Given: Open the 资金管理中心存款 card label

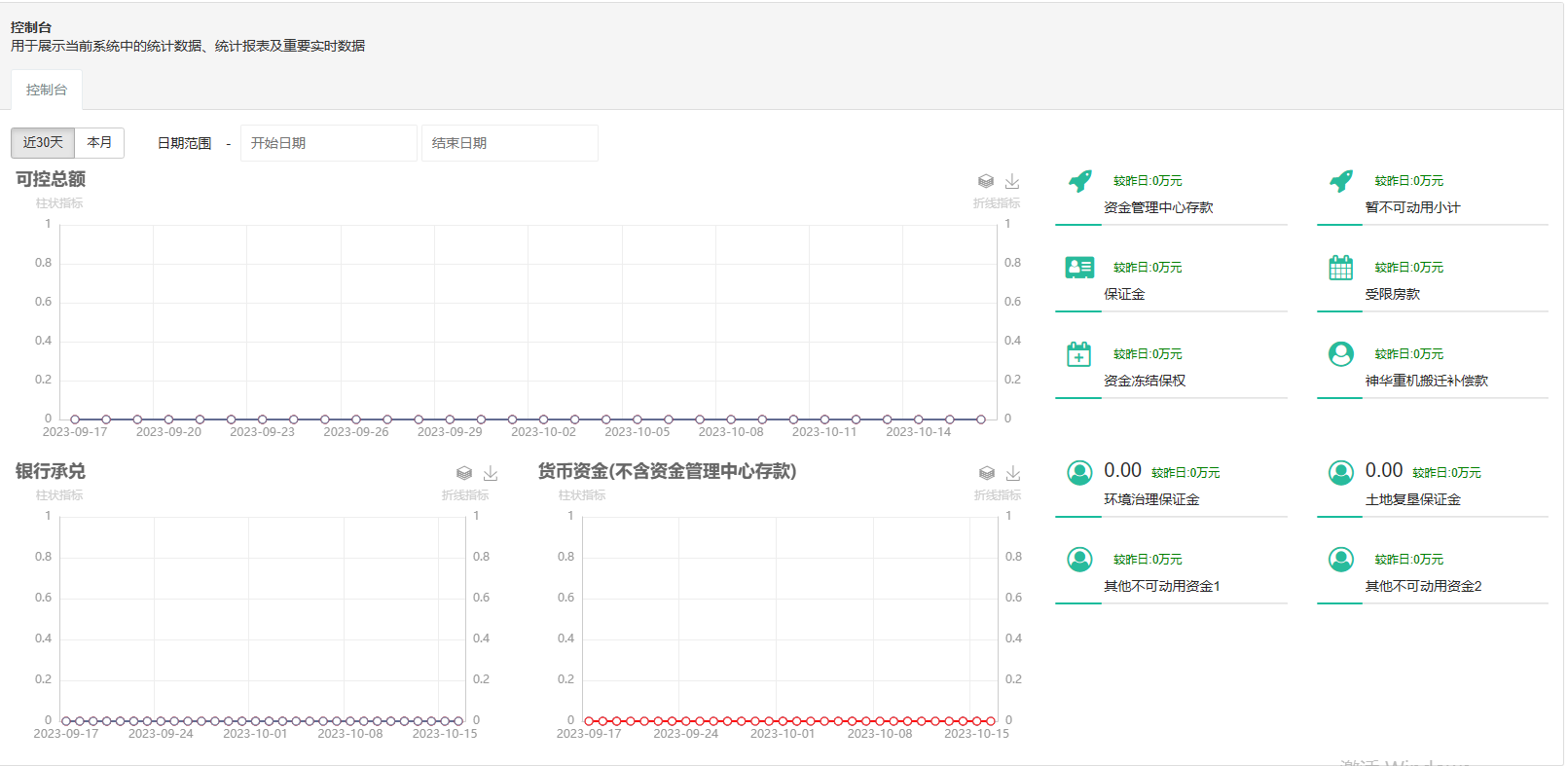Looking at the screenshot, I should (x=1158, y=207).
